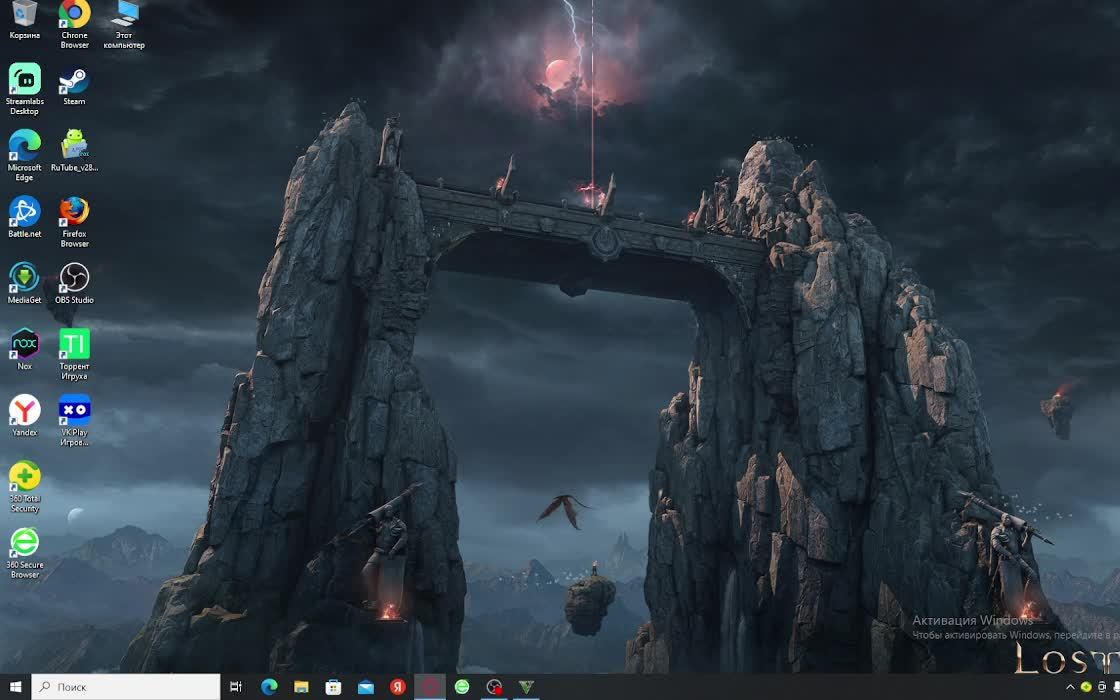Screen dimensions: 1120x700
Task: Open the Корзина recycle bin icon
Action: [x=24, y=19]
